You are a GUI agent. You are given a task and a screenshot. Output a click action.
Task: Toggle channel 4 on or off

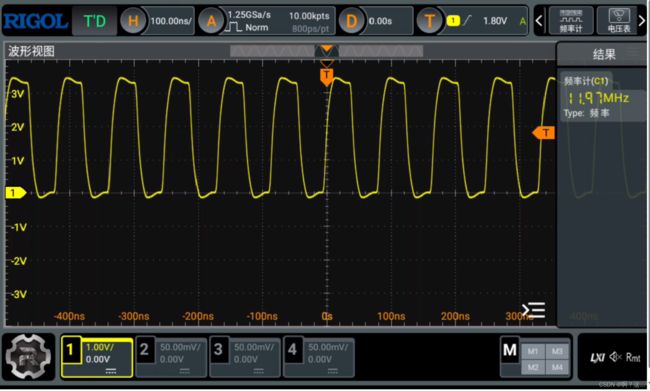(x=293, y=350)
